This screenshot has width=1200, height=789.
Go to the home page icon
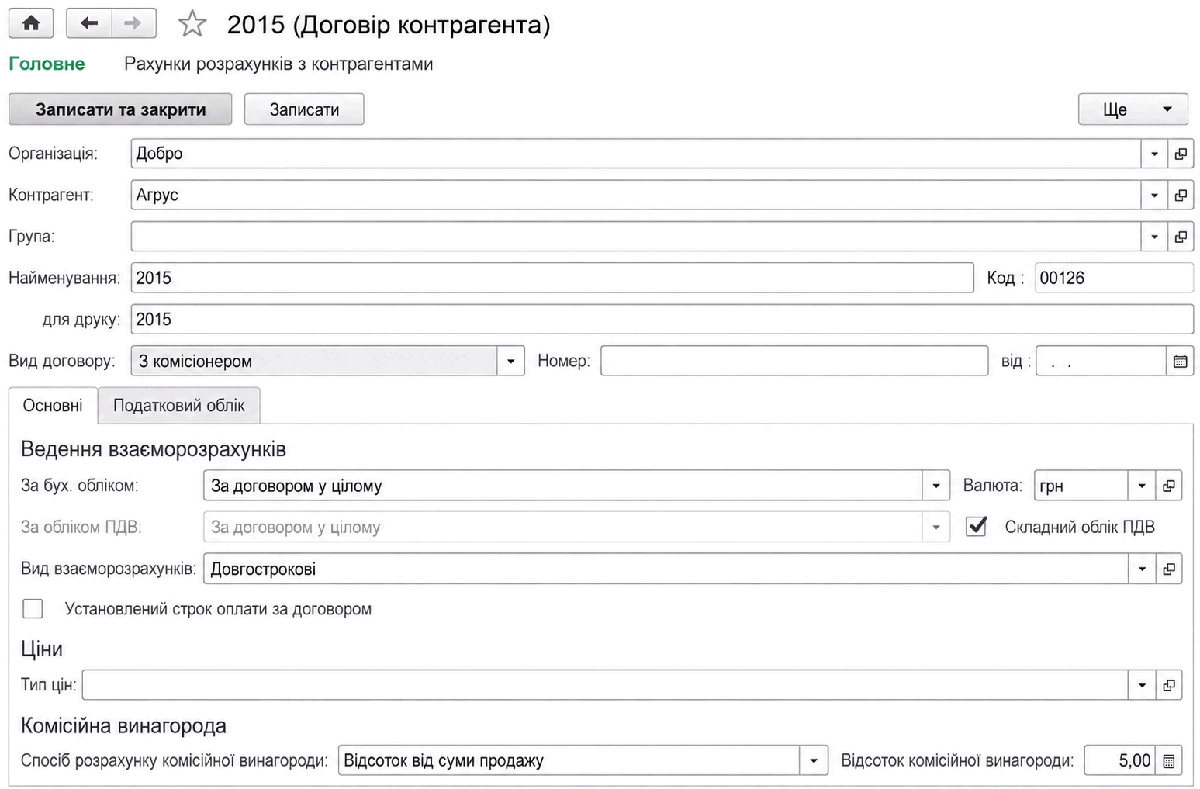click(x=31, y=24)
